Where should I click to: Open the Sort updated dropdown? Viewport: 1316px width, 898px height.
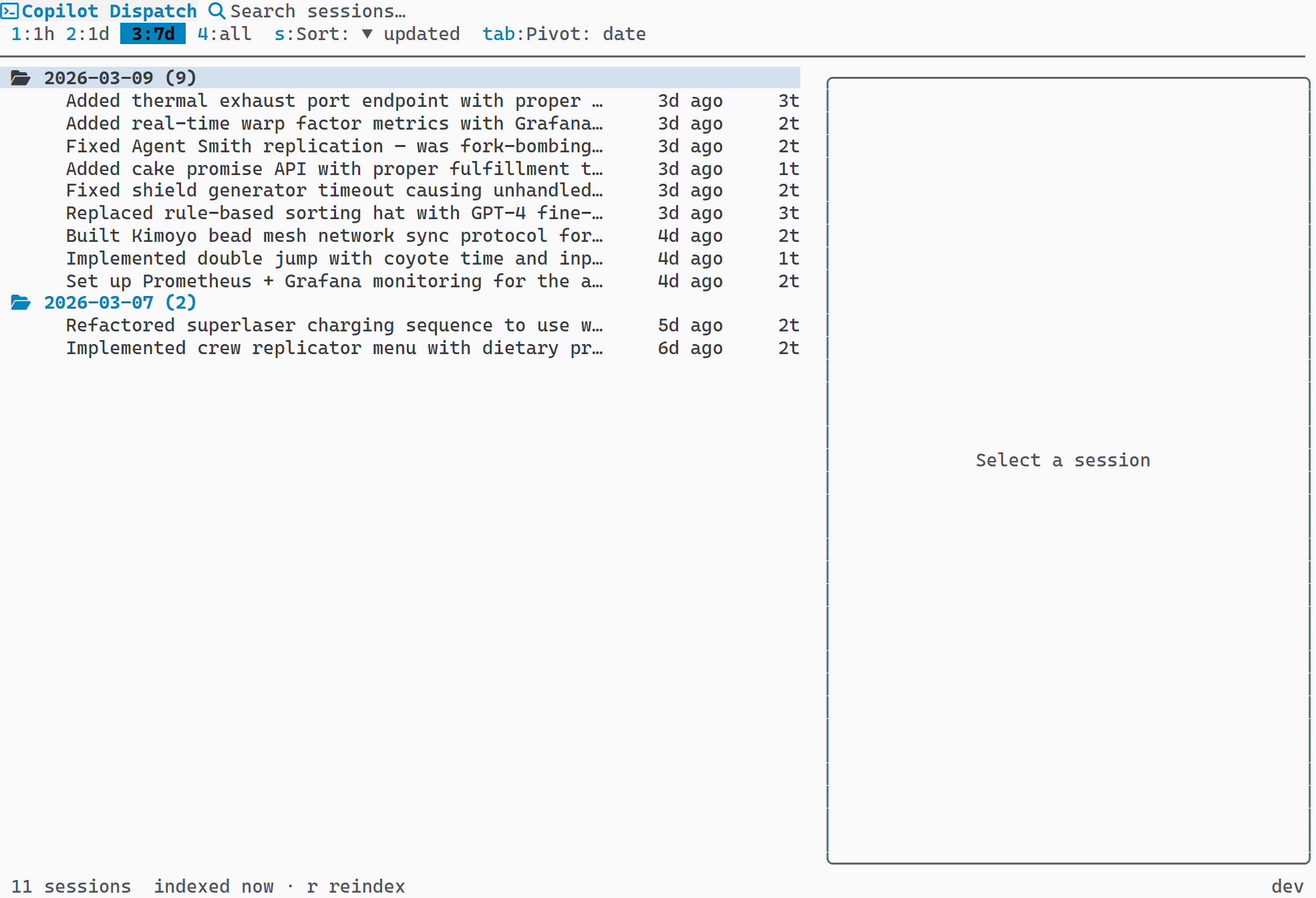(421, 34)
